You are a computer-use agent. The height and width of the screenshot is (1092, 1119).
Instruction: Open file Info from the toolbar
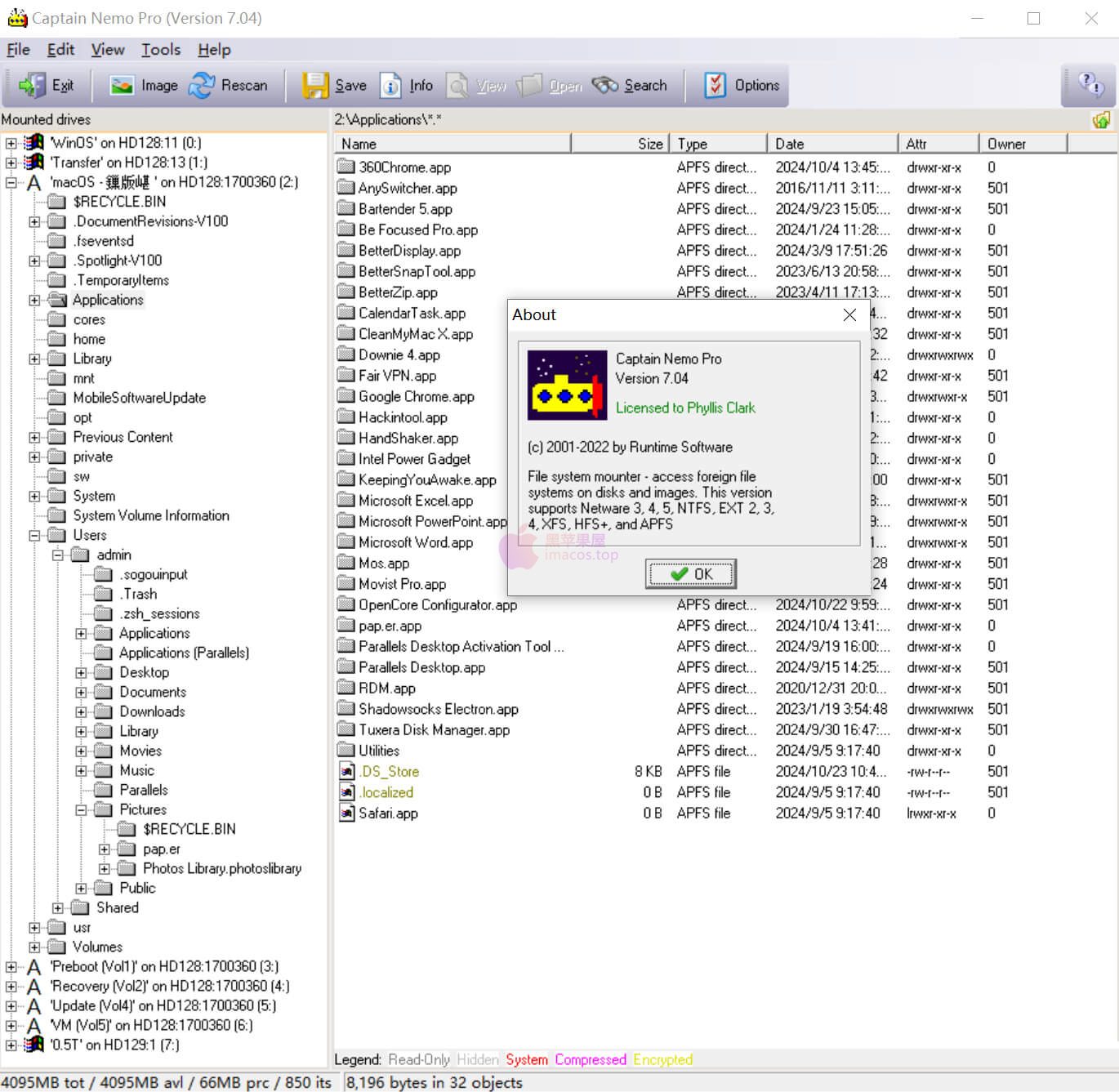coord(407,85)
